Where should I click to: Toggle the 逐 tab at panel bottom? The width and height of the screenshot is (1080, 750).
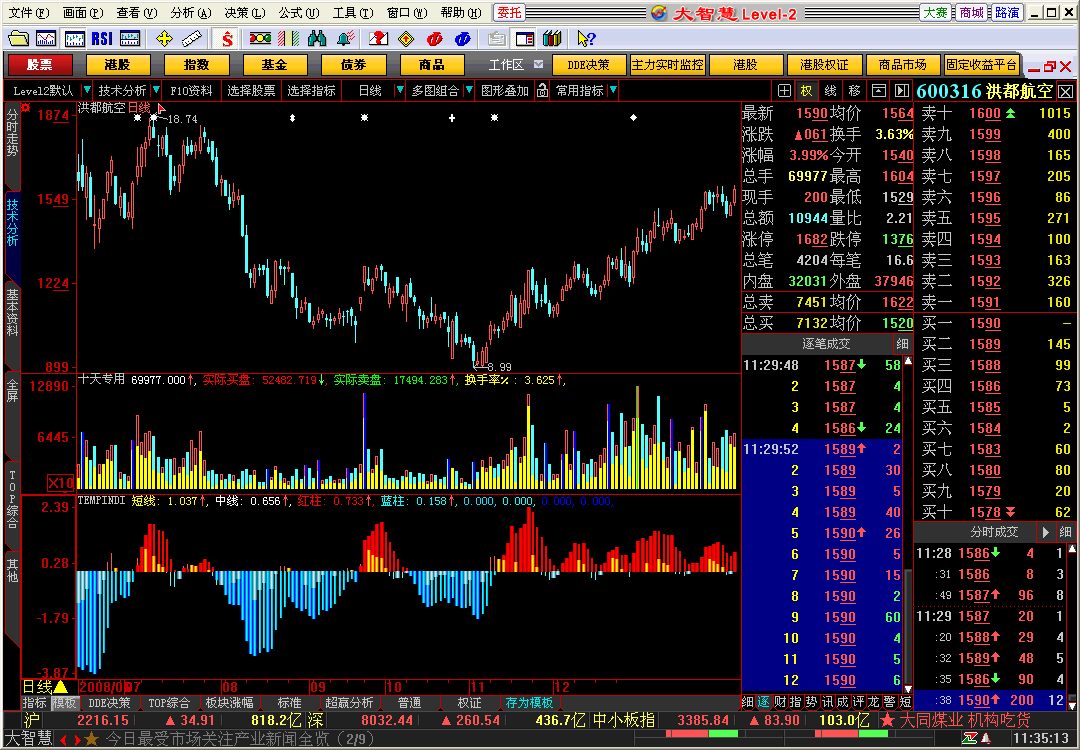tap(763, 702)
